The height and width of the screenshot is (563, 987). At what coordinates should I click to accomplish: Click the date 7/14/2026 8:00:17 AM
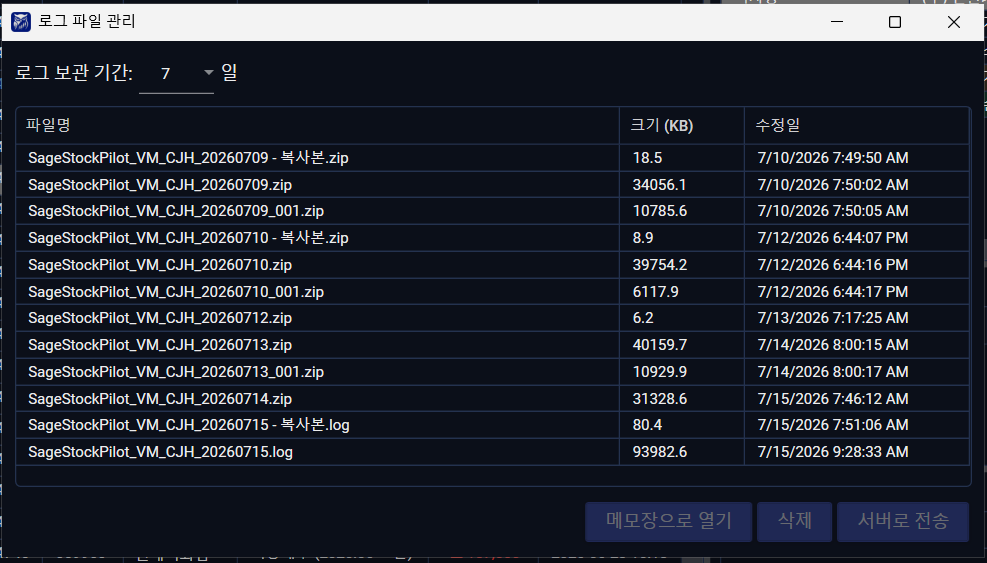point(833,372)
